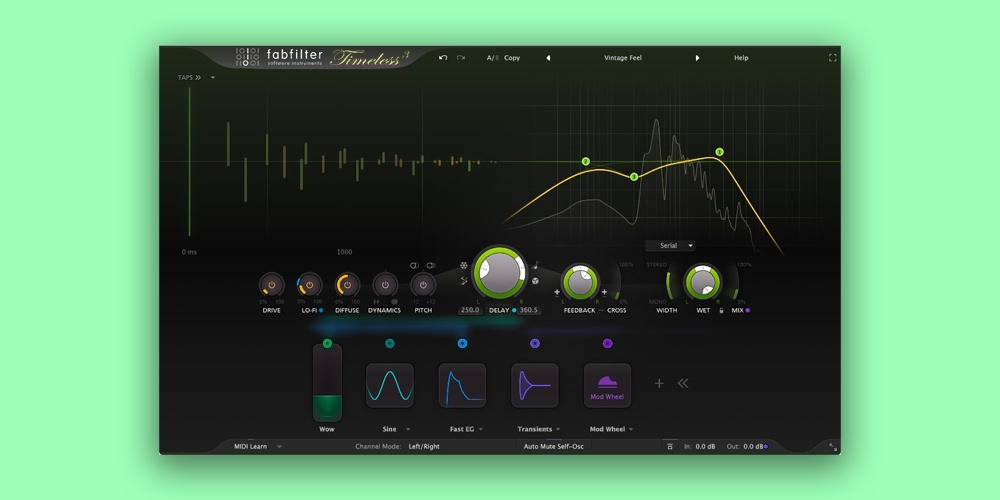Open the Help menu
This screenshot has width=1000, height=500.
741,58
